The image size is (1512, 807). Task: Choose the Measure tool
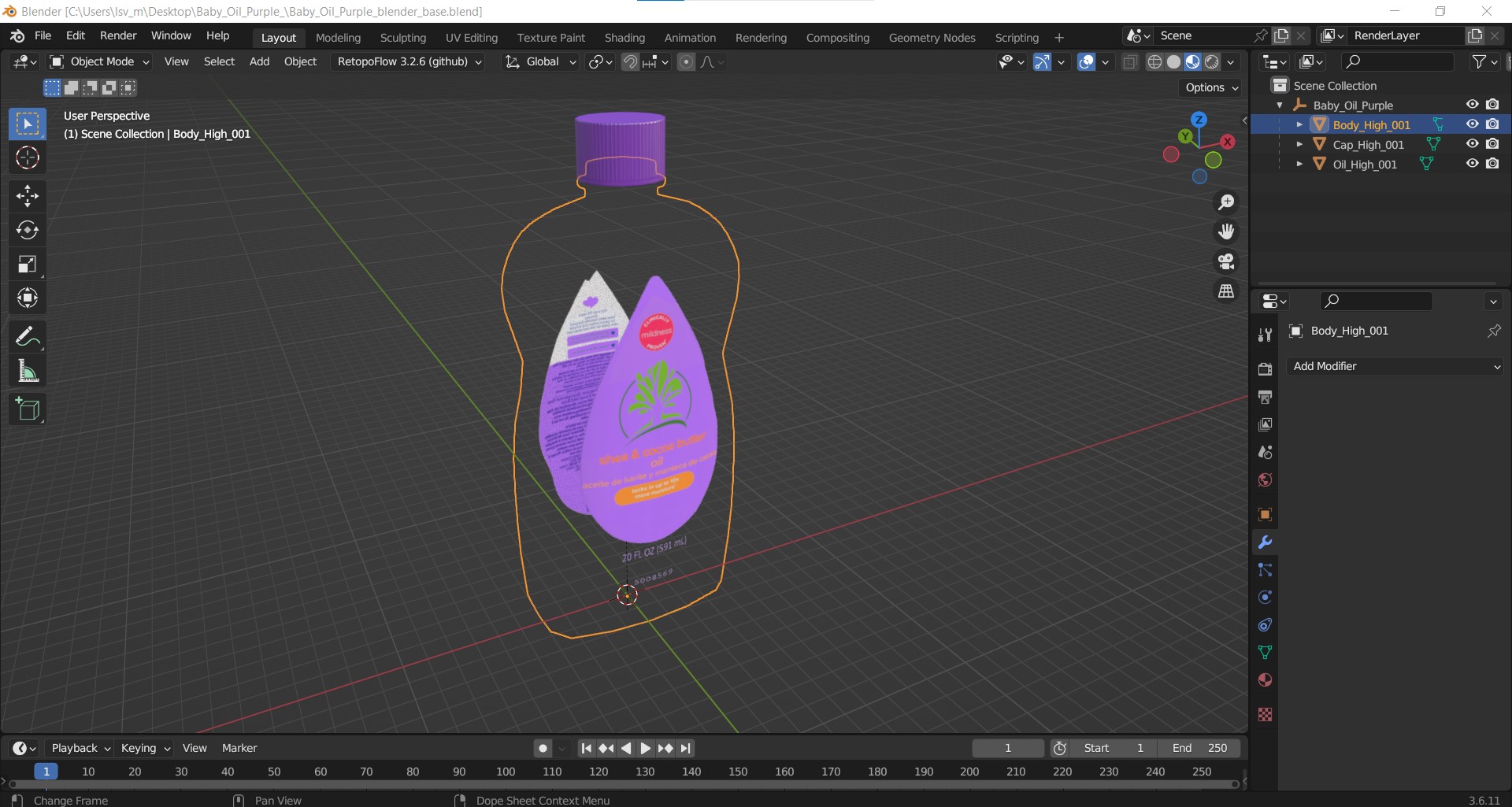coord(28,371)
